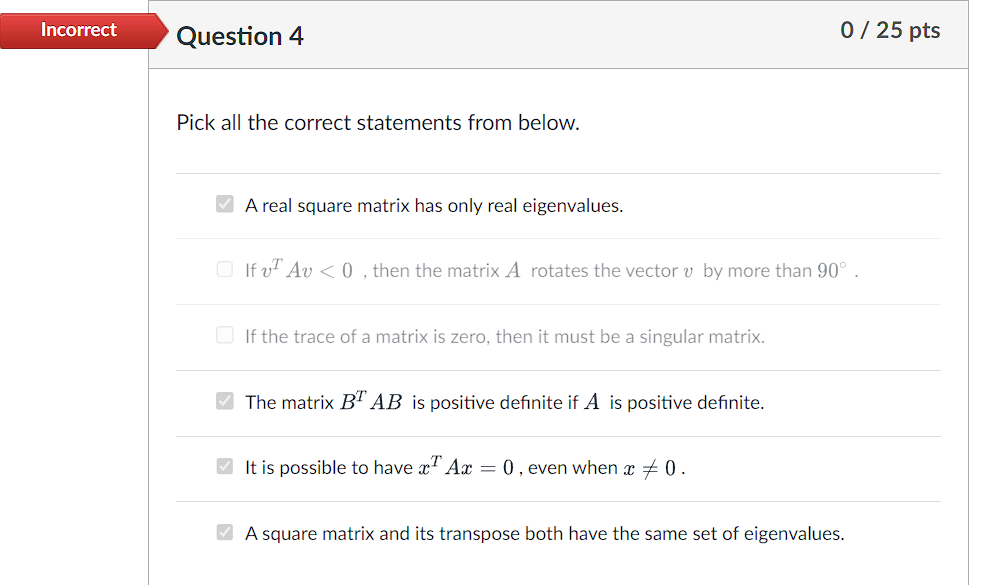Uncheck the positive definite statement checkbox

pos(224,401)
